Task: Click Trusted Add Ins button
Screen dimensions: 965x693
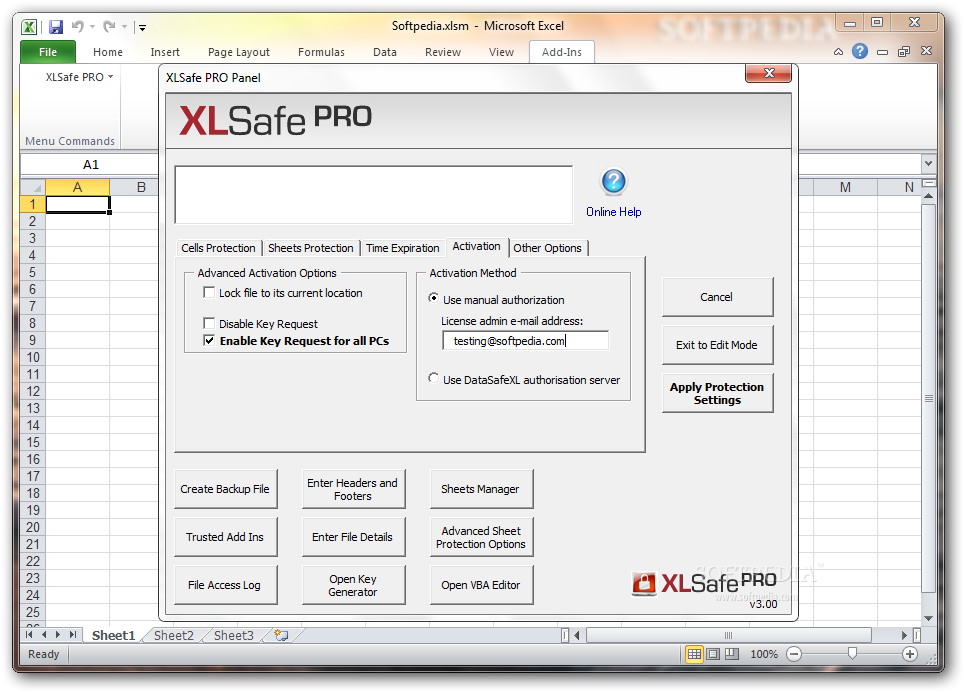Action: [x=225, y=537]
